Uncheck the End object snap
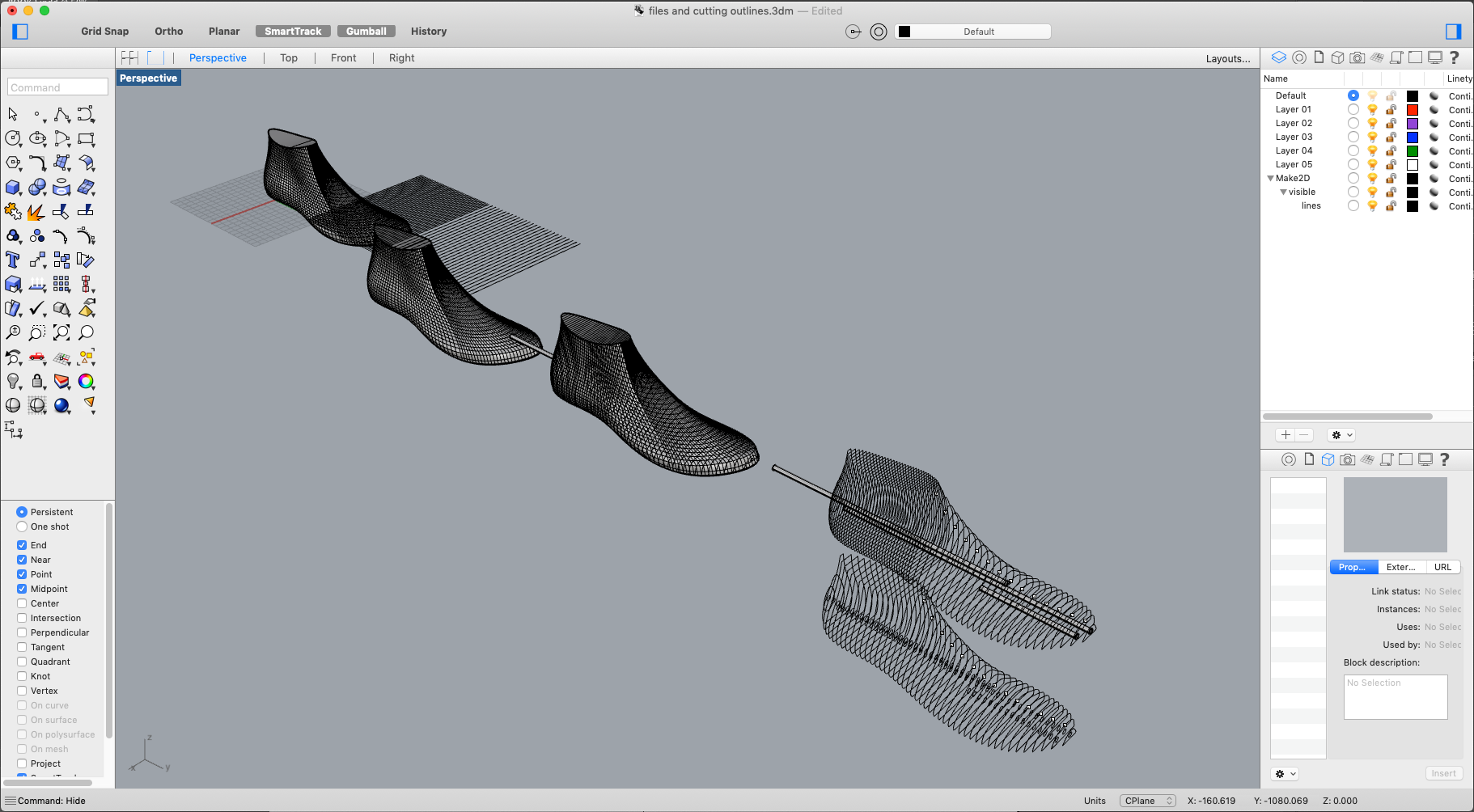The image size is (1474, 812). coord(22,545)
